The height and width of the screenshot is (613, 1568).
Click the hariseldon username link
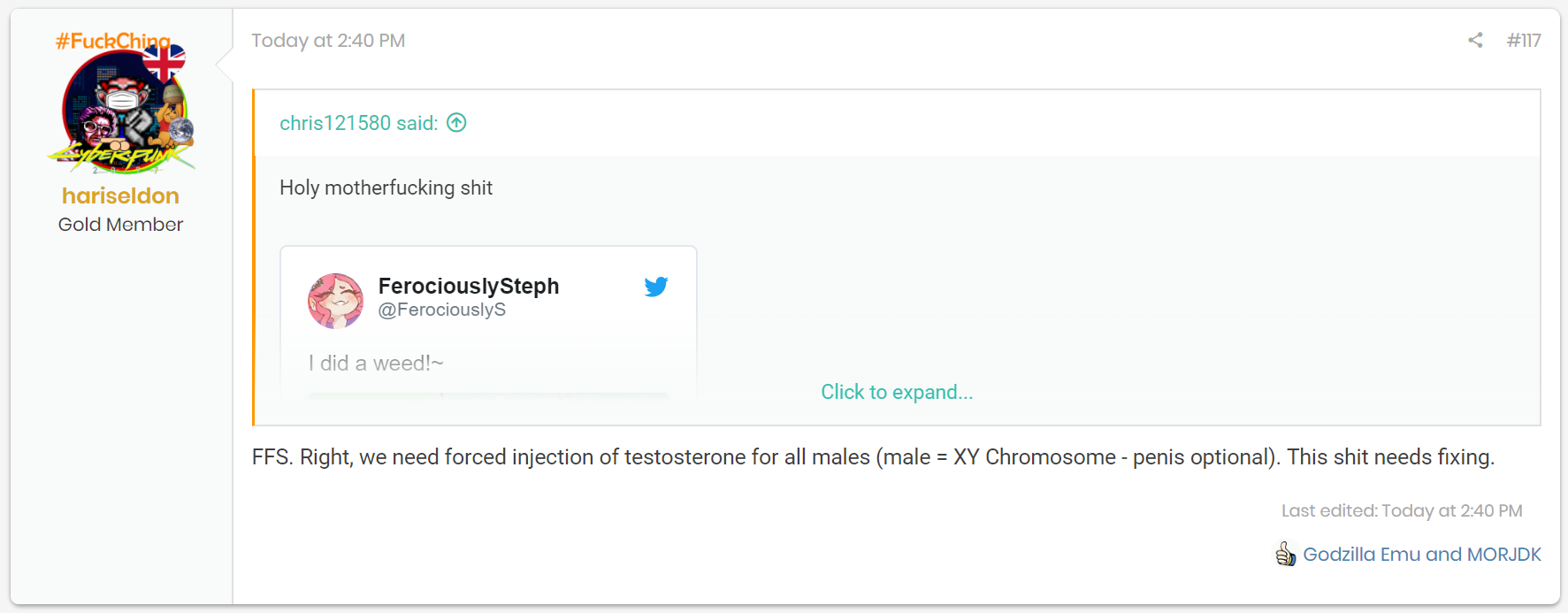[120, 195]
